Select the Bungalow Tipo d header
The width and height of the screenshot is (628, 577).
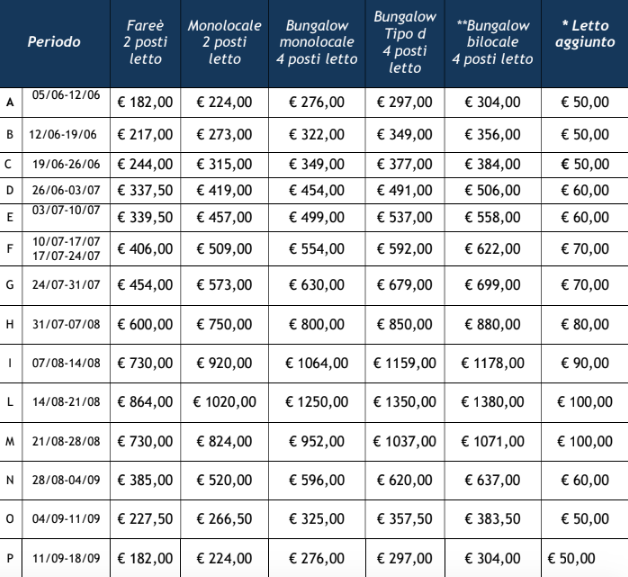click(405, 42)
